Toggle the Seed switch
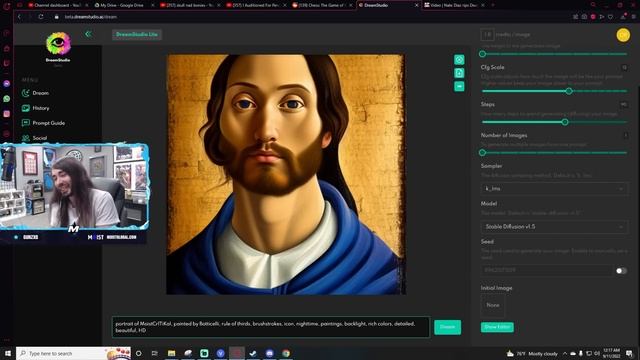 click(x=621, y=271)
